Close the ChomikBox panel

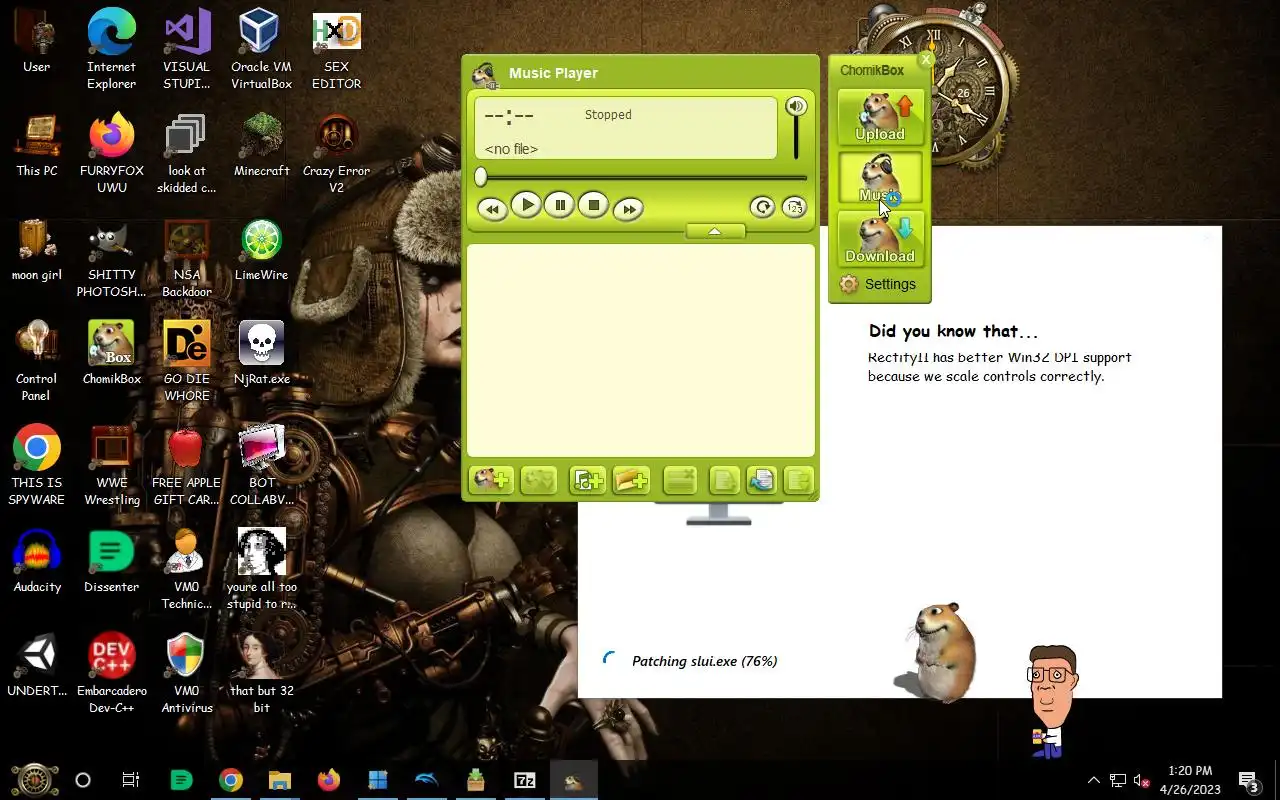926,60
